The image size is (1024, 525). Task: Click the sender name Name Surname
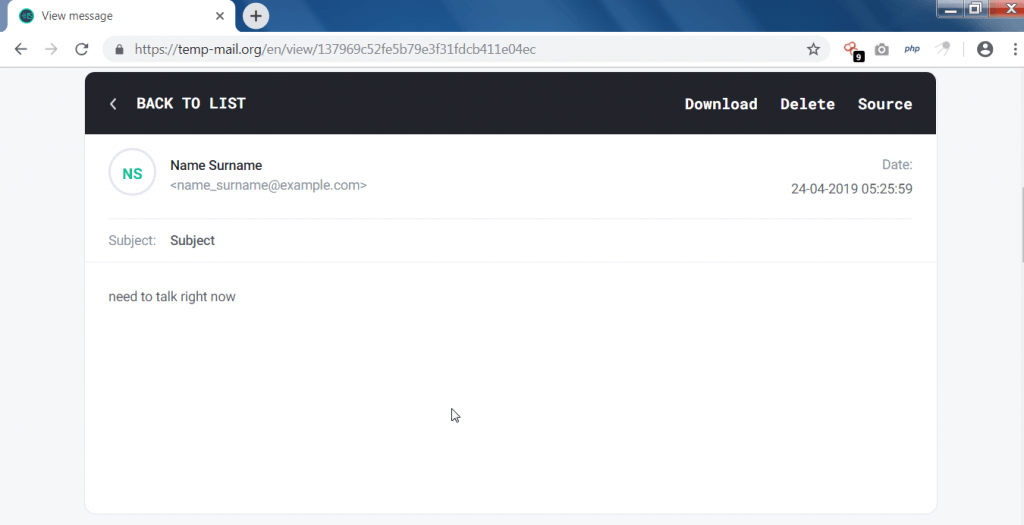[x=216, y=165]
